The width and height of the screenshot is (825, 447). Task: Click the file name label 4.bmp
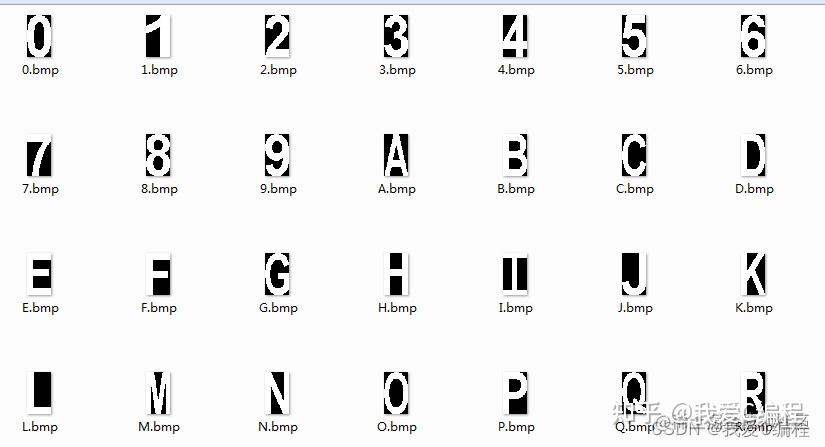pos(516,70)
